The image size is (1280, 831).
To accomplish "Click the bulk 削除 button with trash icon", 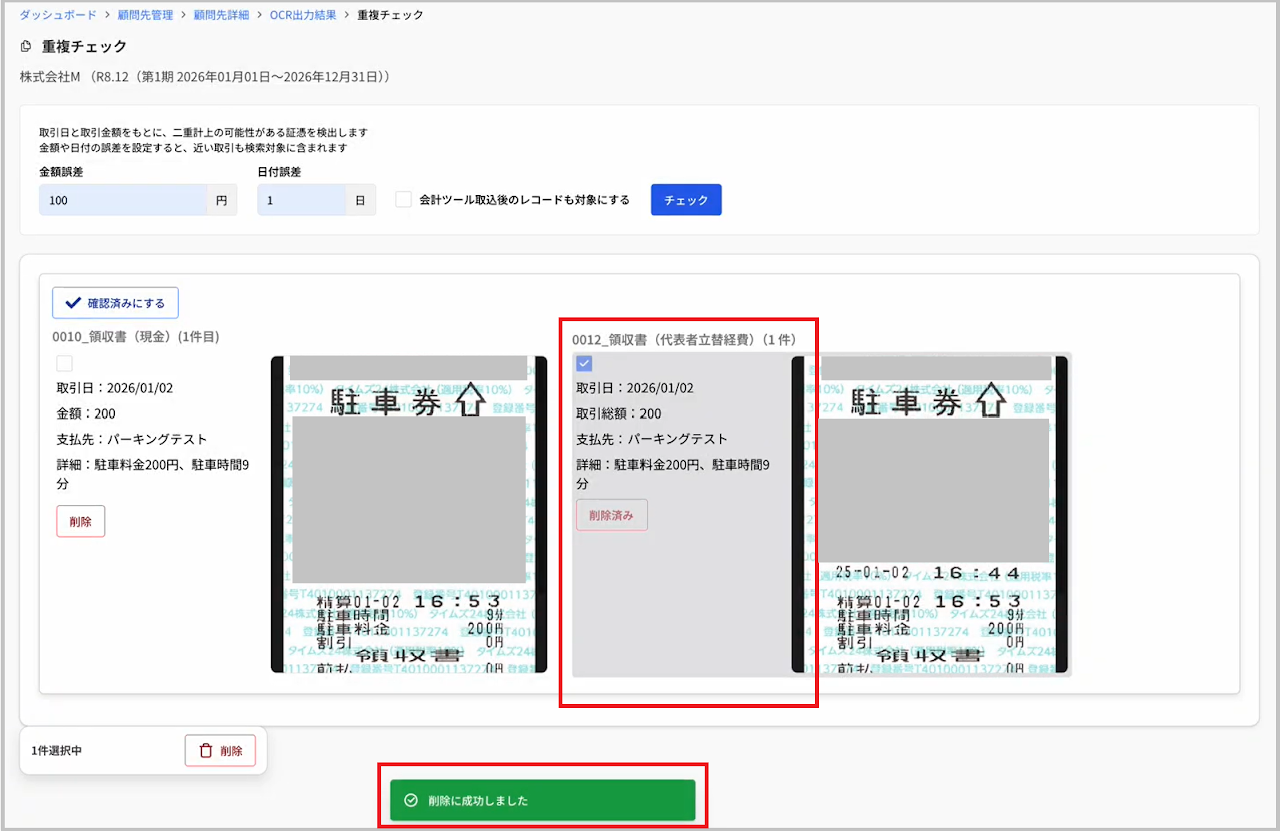I will 220,750.
